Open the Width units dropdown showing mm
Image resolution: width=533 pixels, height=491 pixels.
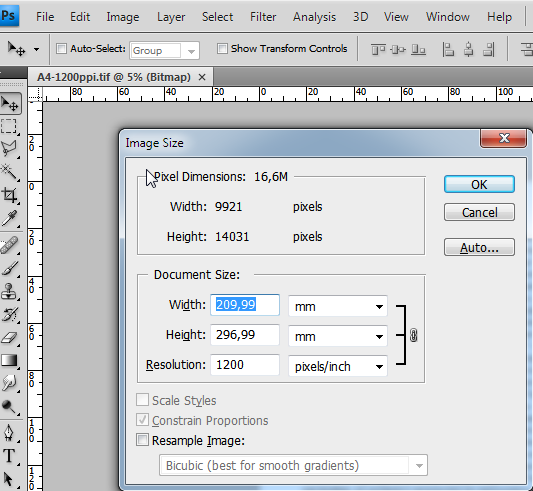click(338, 306)
